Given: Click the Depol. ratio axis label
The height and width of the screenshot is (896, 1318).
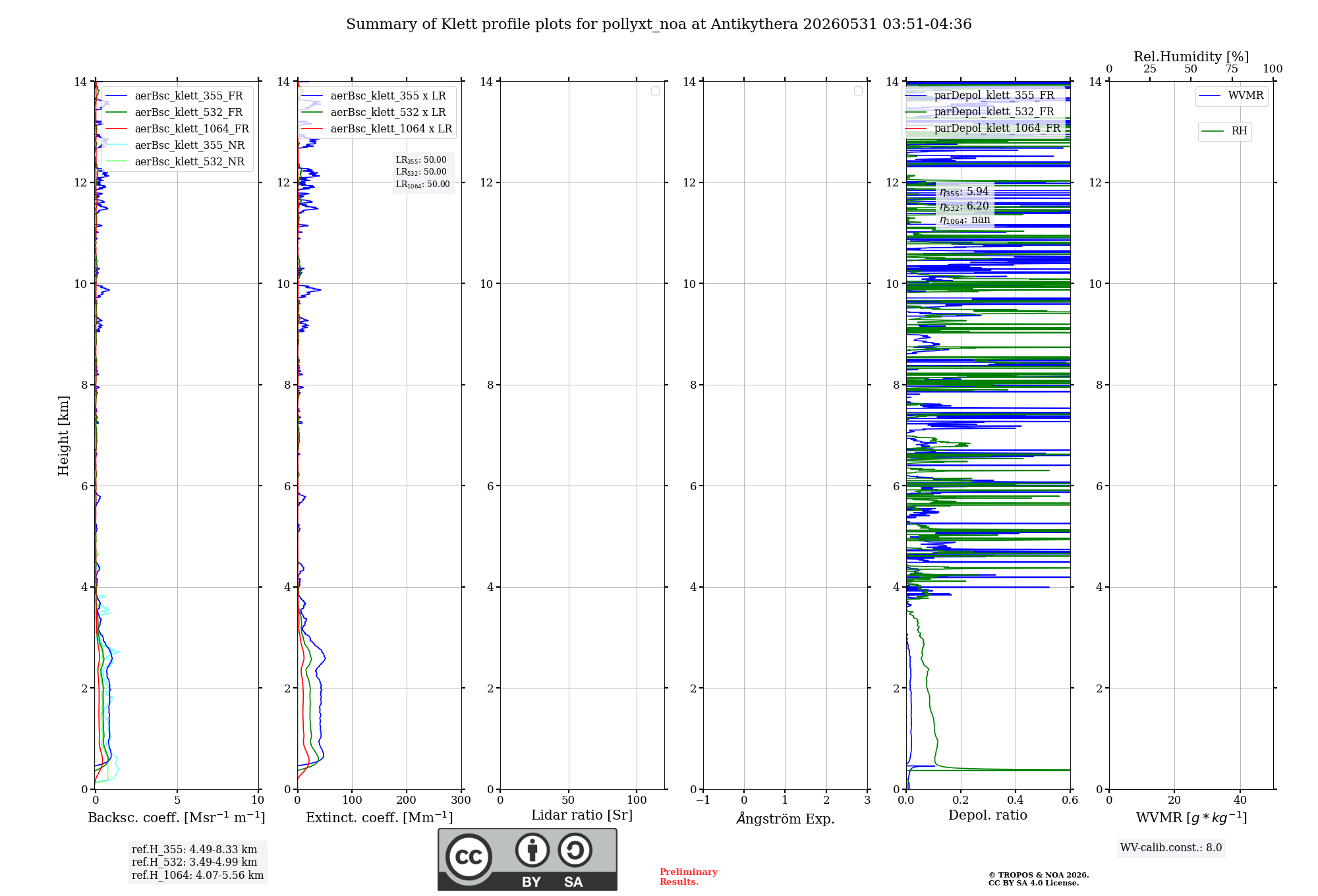Looking at the screenshot, I should pyautogui.click(x=988, y=816).
